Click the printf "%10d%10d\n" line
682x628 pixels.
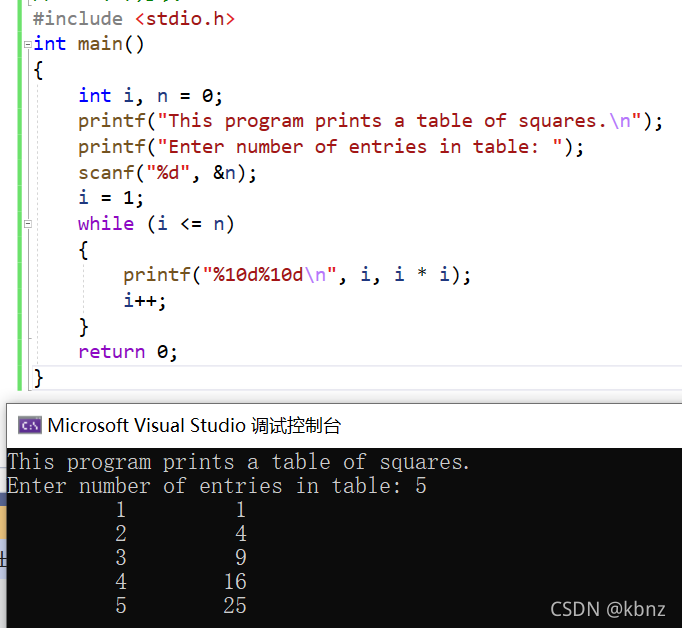pos(297,275)
